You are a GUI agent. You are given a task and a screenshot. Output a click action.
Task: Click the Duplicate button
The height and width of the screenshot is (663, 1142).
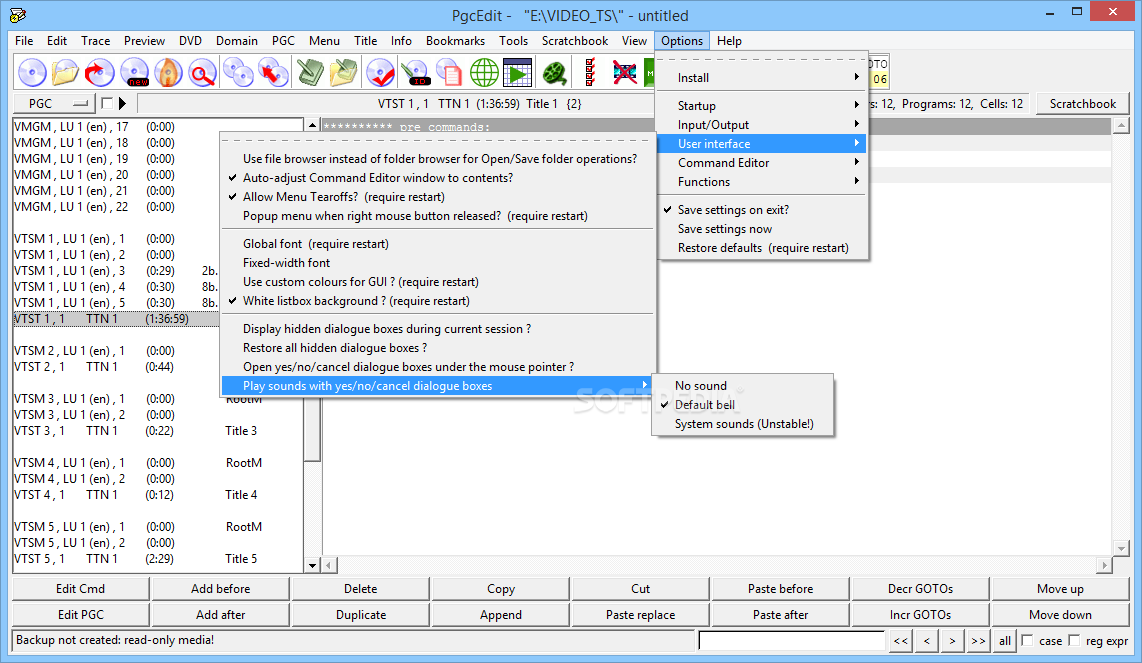coord(361,615)
